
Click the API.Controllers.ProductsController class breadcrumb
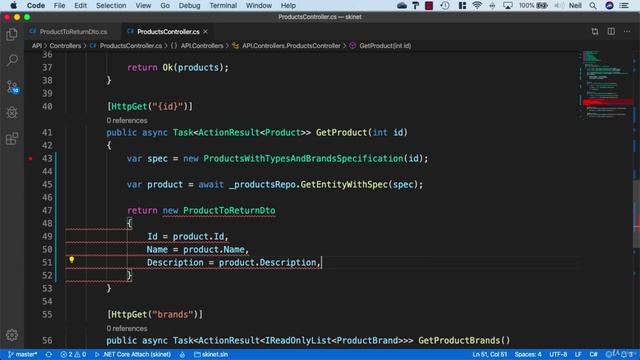pos(287,46)
